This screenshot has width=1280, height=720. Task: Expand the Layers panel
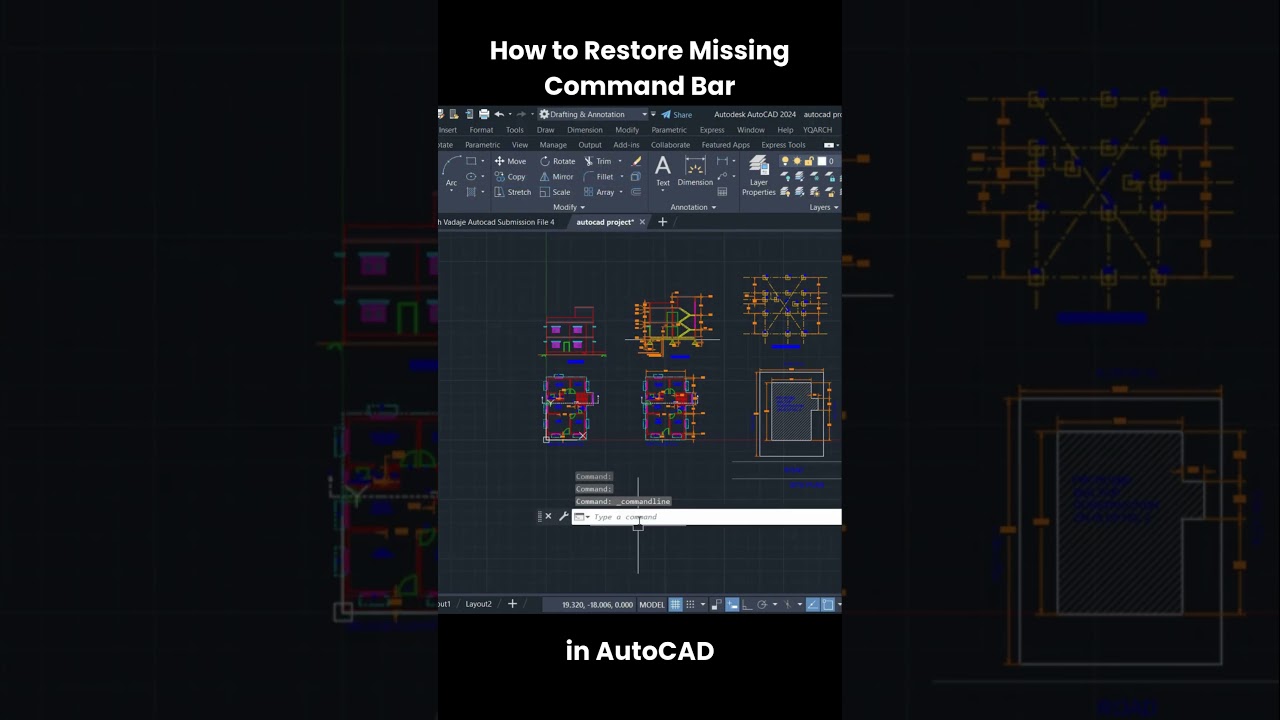click(x=824, y=207)
